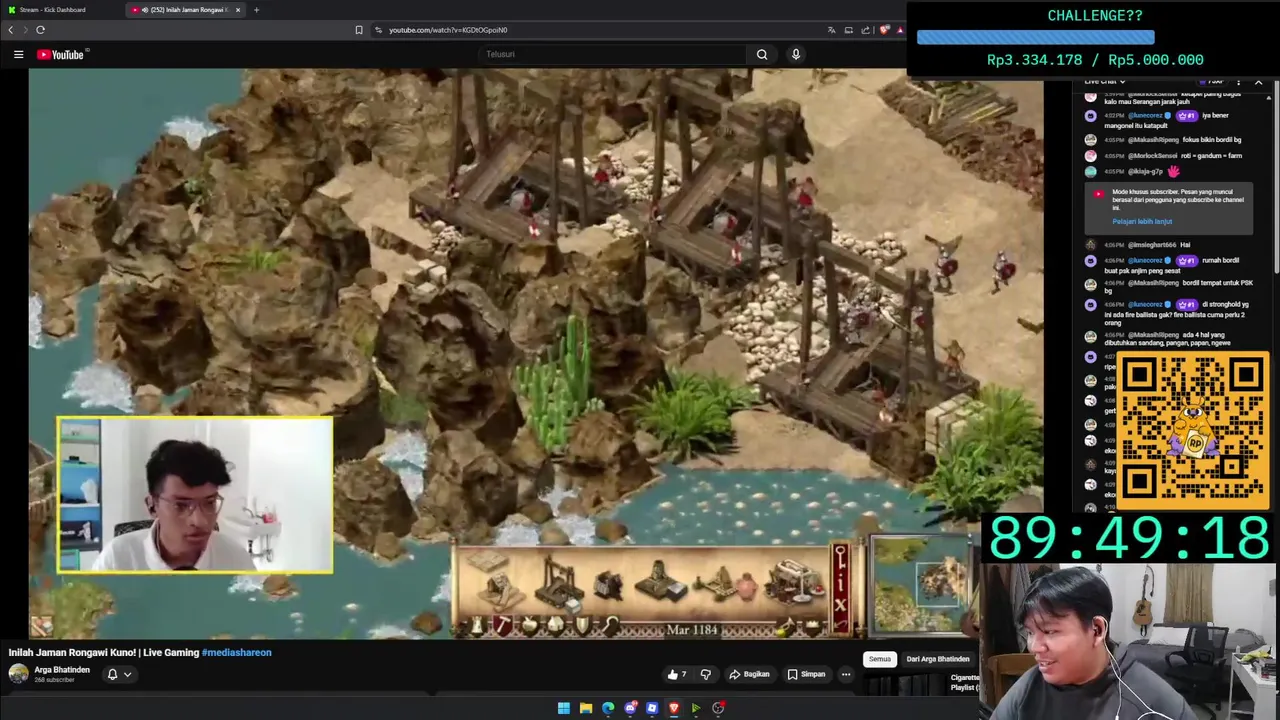The height and width of the screenshot is (720, 1280).
Task: Open the Arga Bhatinden channel name
Action: pos(62,670)
